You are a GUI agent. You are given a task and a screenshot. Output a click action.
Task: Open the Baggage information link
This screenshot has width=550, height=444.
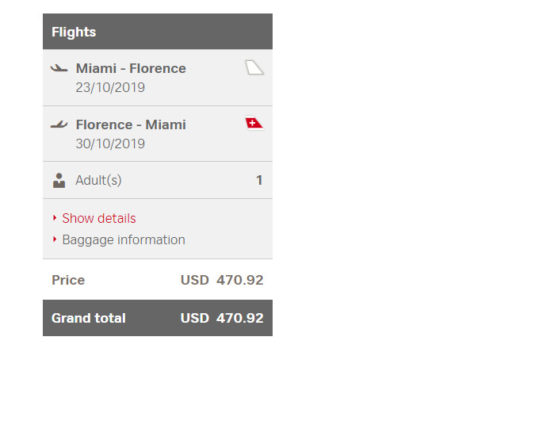pyautogui.click(x=123, y=240)
